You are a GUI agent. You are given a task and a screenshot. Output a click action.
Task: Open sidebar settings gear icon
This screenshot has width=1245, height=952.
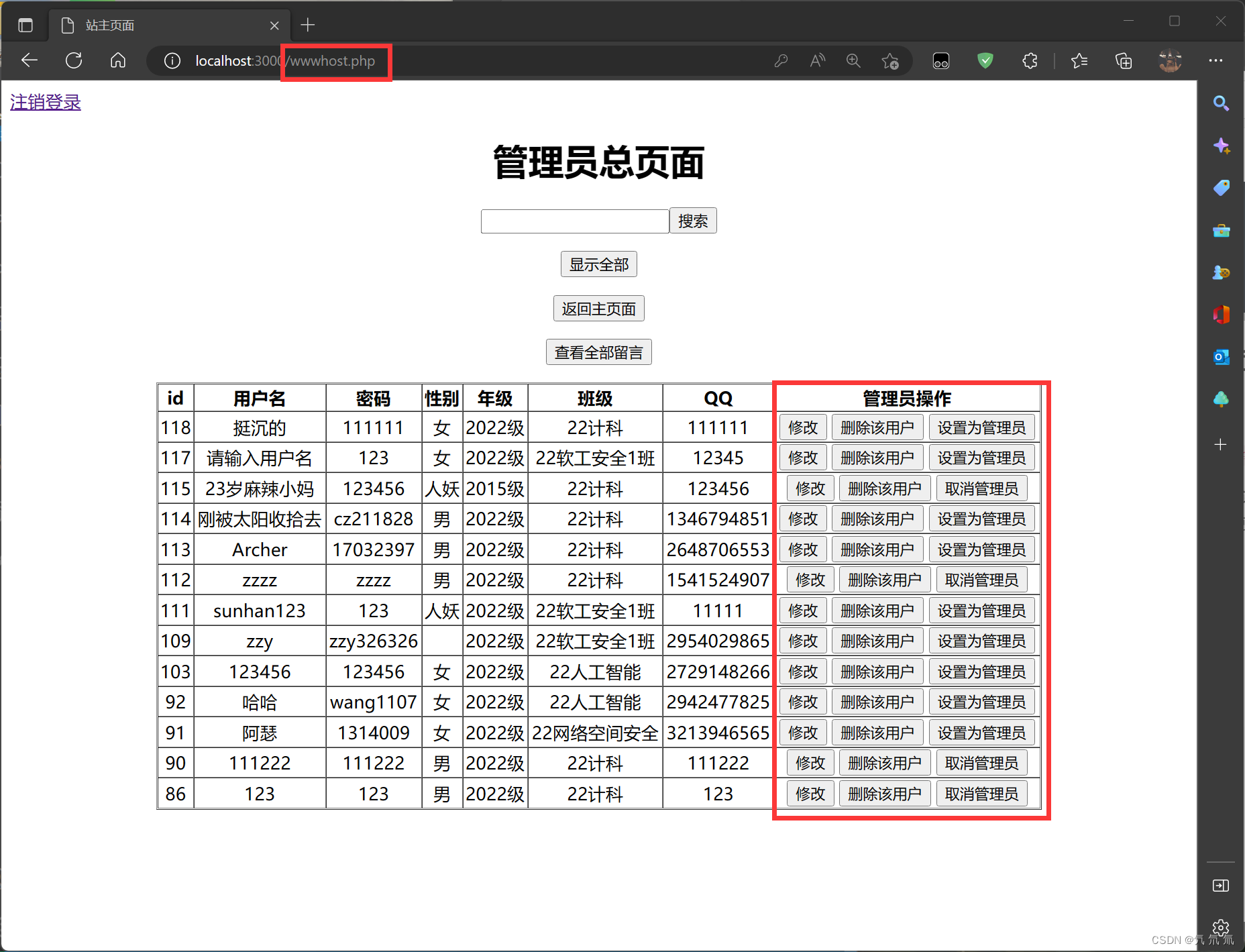coord(1221,928)
